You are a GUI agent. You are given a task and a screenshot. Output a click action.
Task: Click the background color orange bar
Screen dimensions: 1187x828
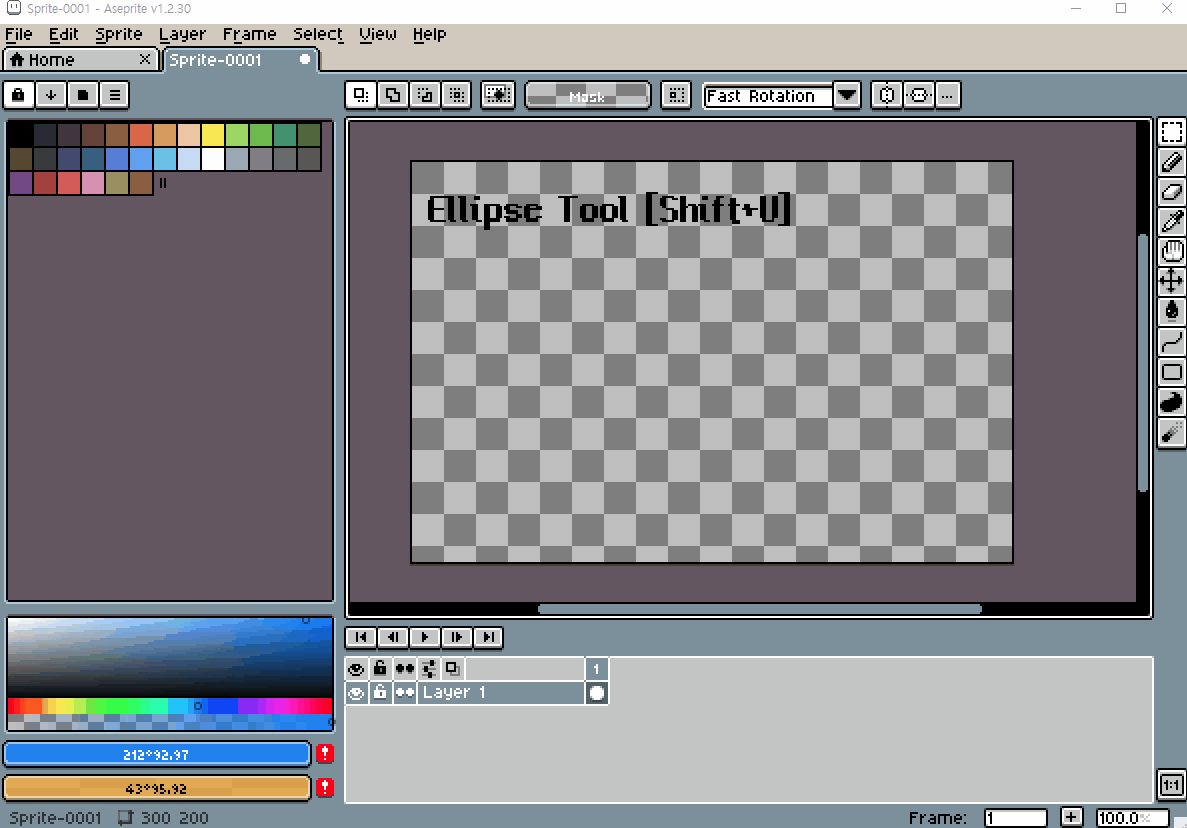click(157, 789)
